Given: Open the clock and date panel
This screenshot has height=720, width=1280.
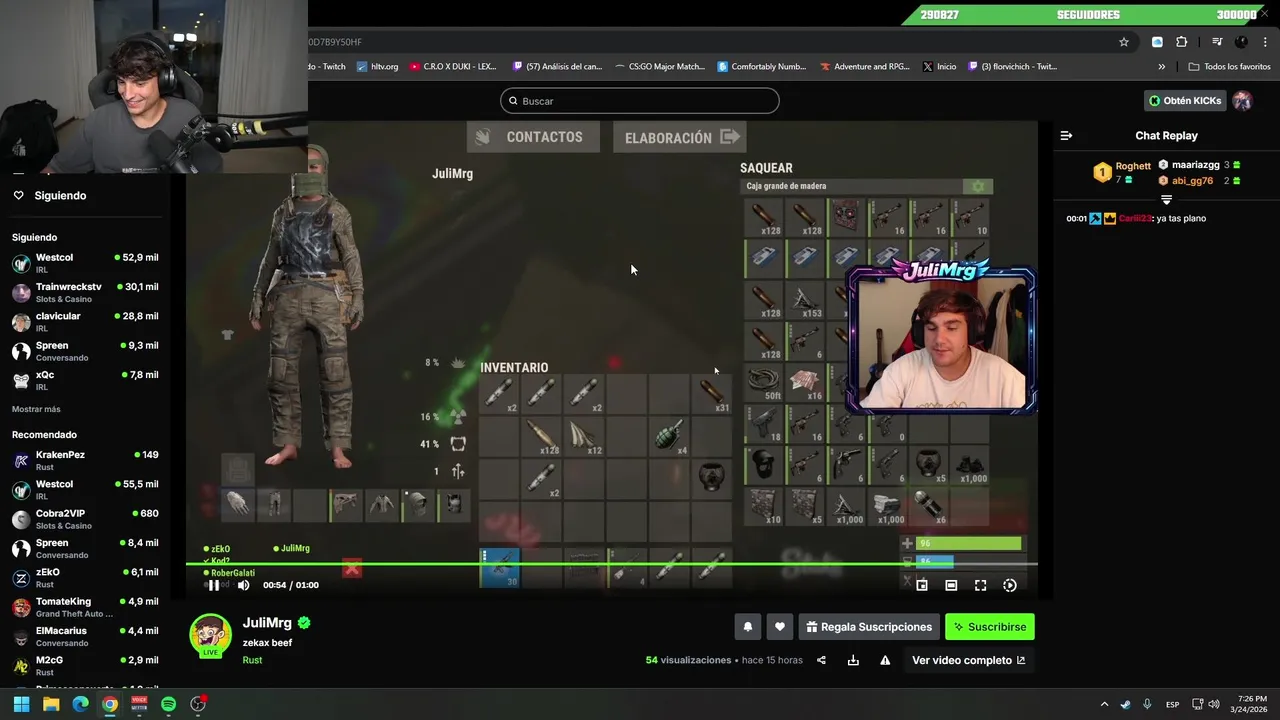Looking at the screenshot, I should [x=1252, y=704].
